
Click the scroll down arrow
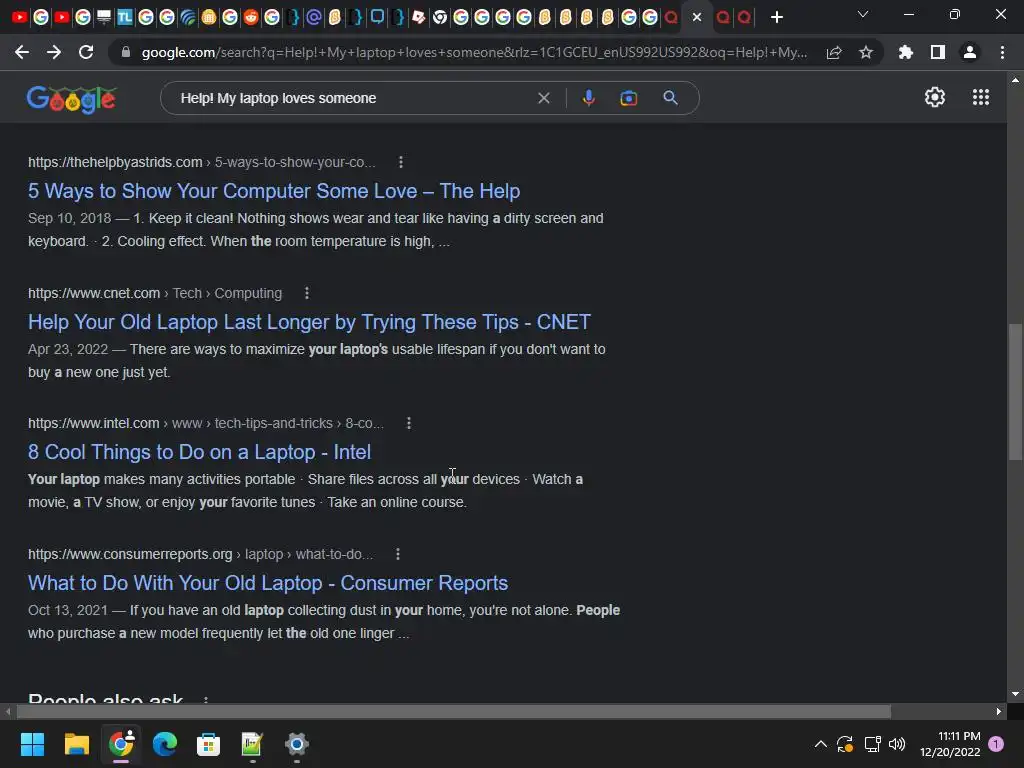click(x=1015, y=694)
